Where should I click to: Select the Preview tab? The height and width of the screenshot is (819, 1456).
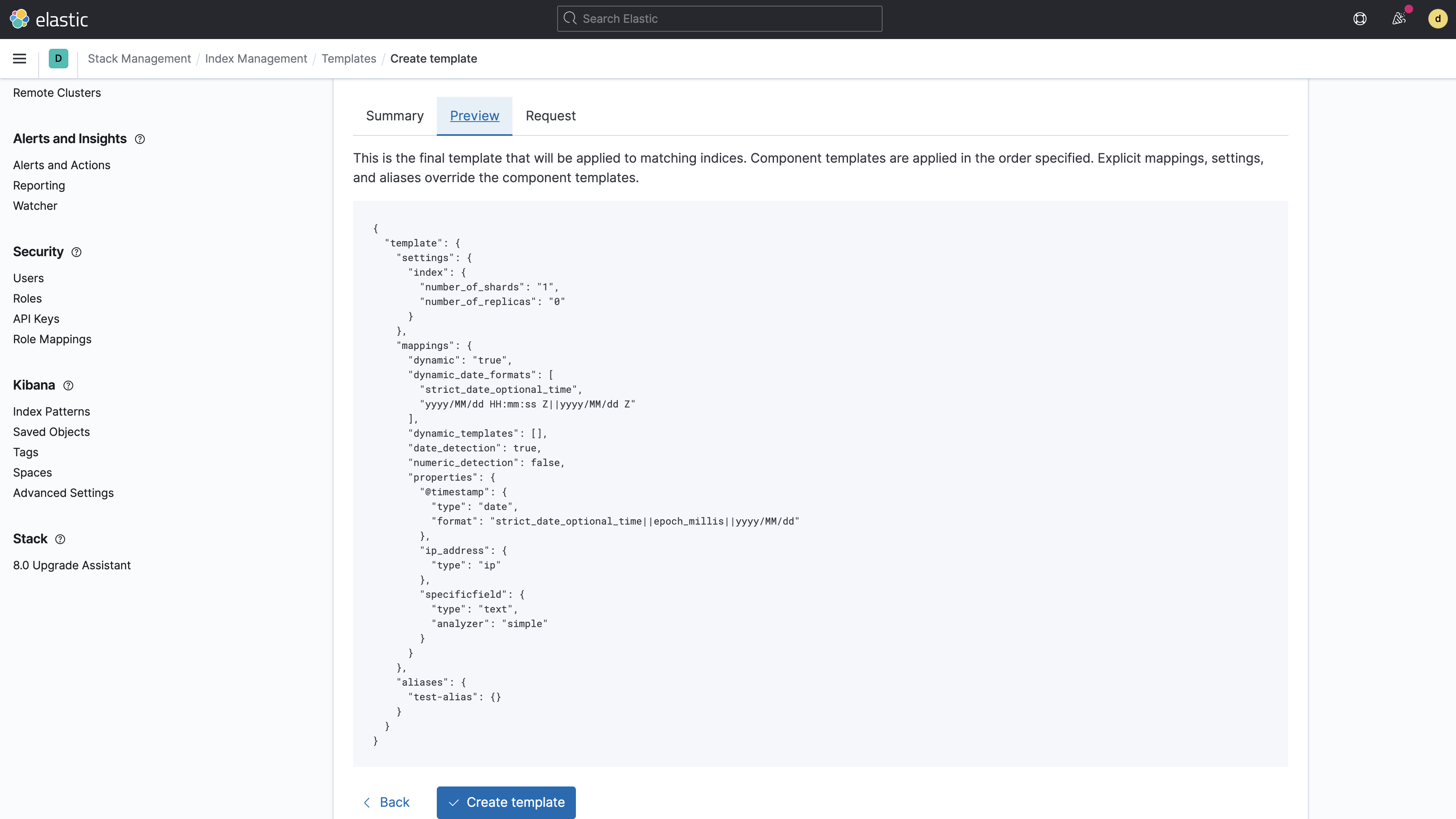(x=474, y=116)
